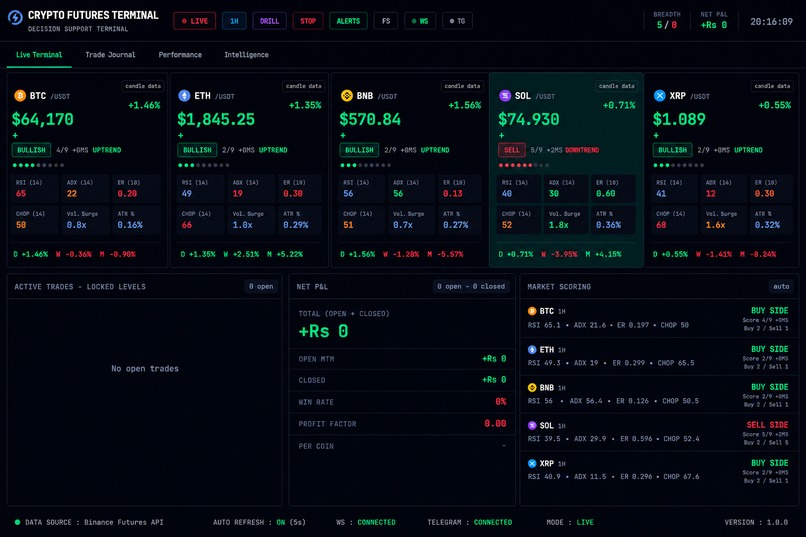Viewport: 806px width, 537px height.
Task: Click the BNB coin icon in BNB card
Action: (x=346, y=96)
